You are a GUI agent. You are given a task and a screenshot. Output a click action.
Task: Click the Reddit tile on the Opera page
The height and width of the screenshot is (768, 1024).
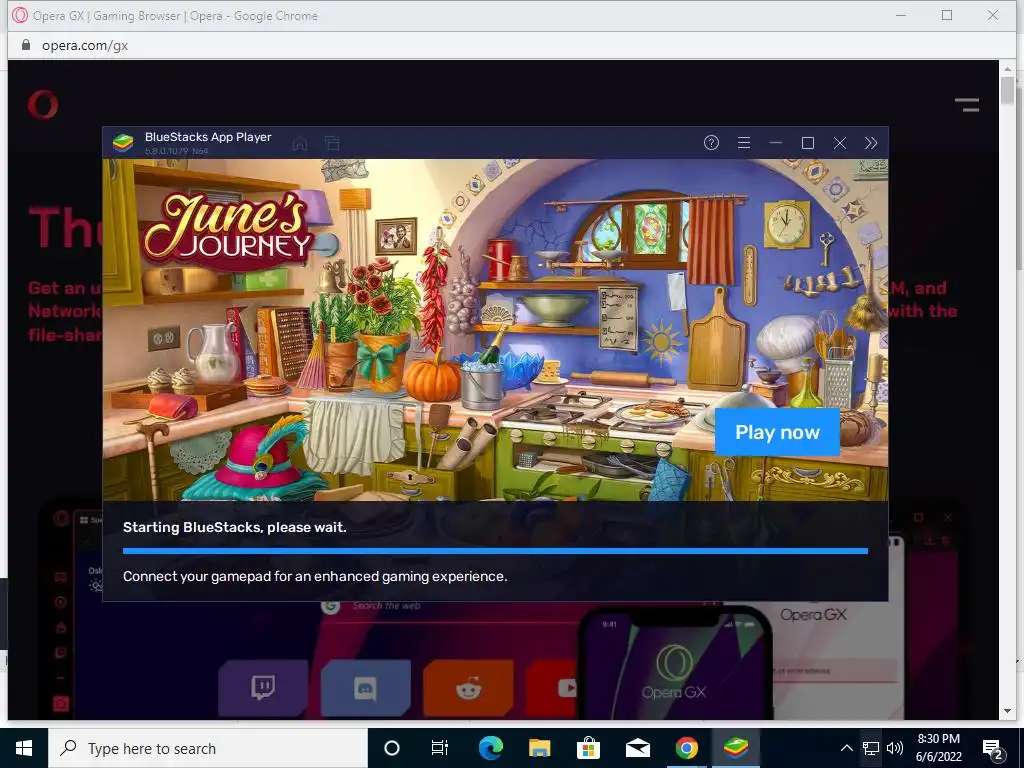pos(468,687)
